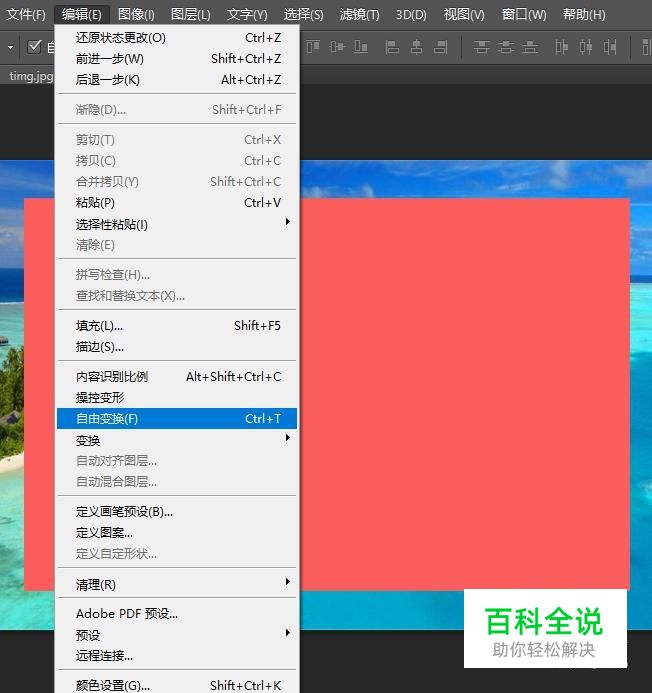Click the align horizontal centers icon
The height and width of the screenshot is (693, 652).
(416, 46)
